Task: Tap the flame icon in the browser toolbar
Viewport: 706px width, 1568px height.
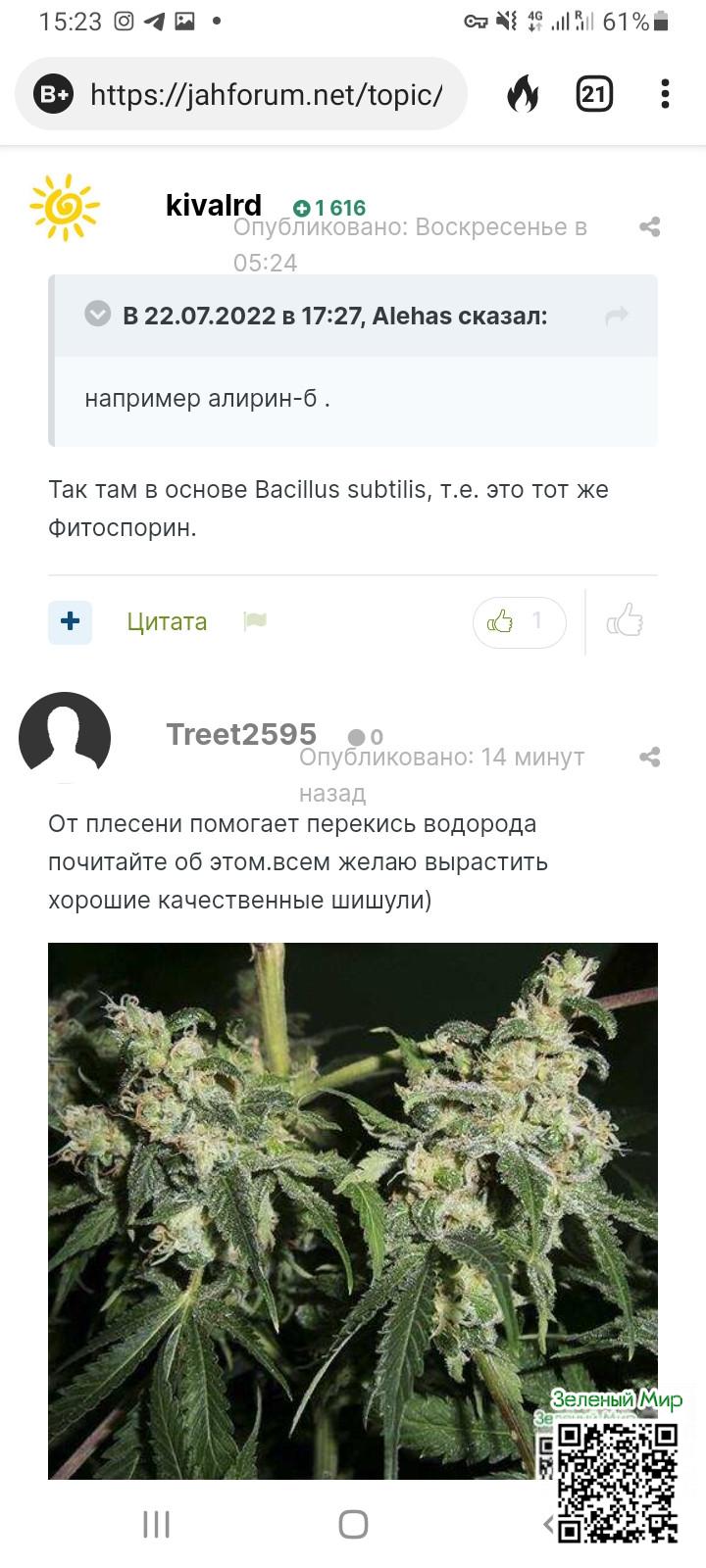Action: click(x=523, y=94)
